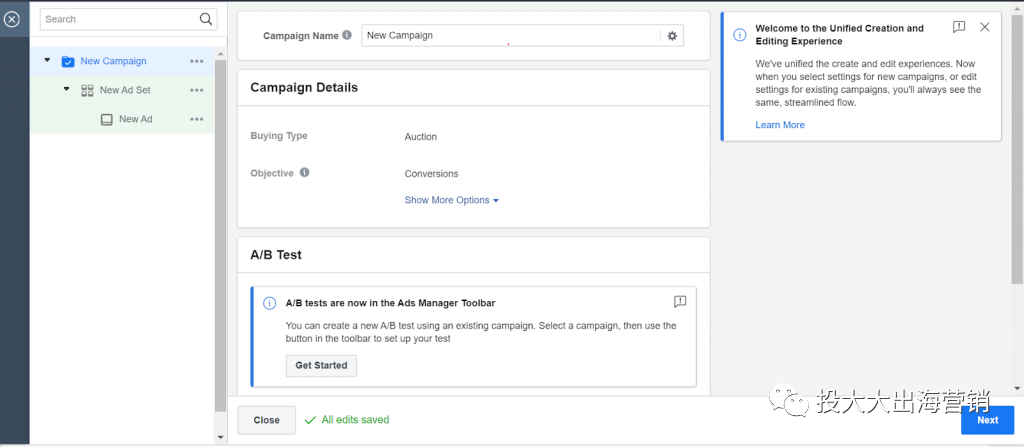Click the Campaign Name info icon
1024x447 pixels.
(347, 35)
